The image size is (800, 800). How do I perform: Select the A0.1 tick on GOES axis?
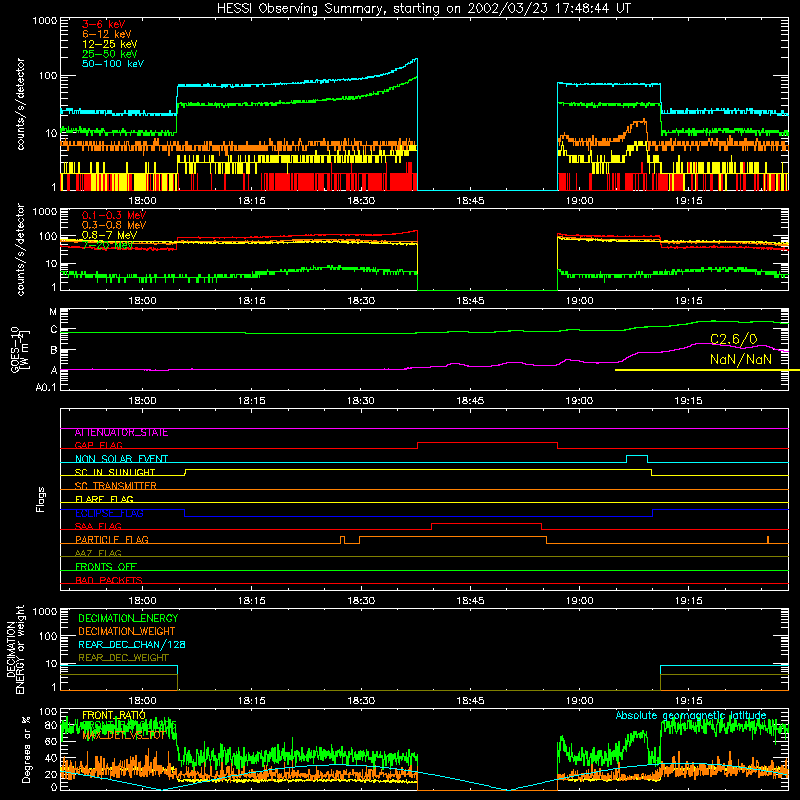click(46, 387)
